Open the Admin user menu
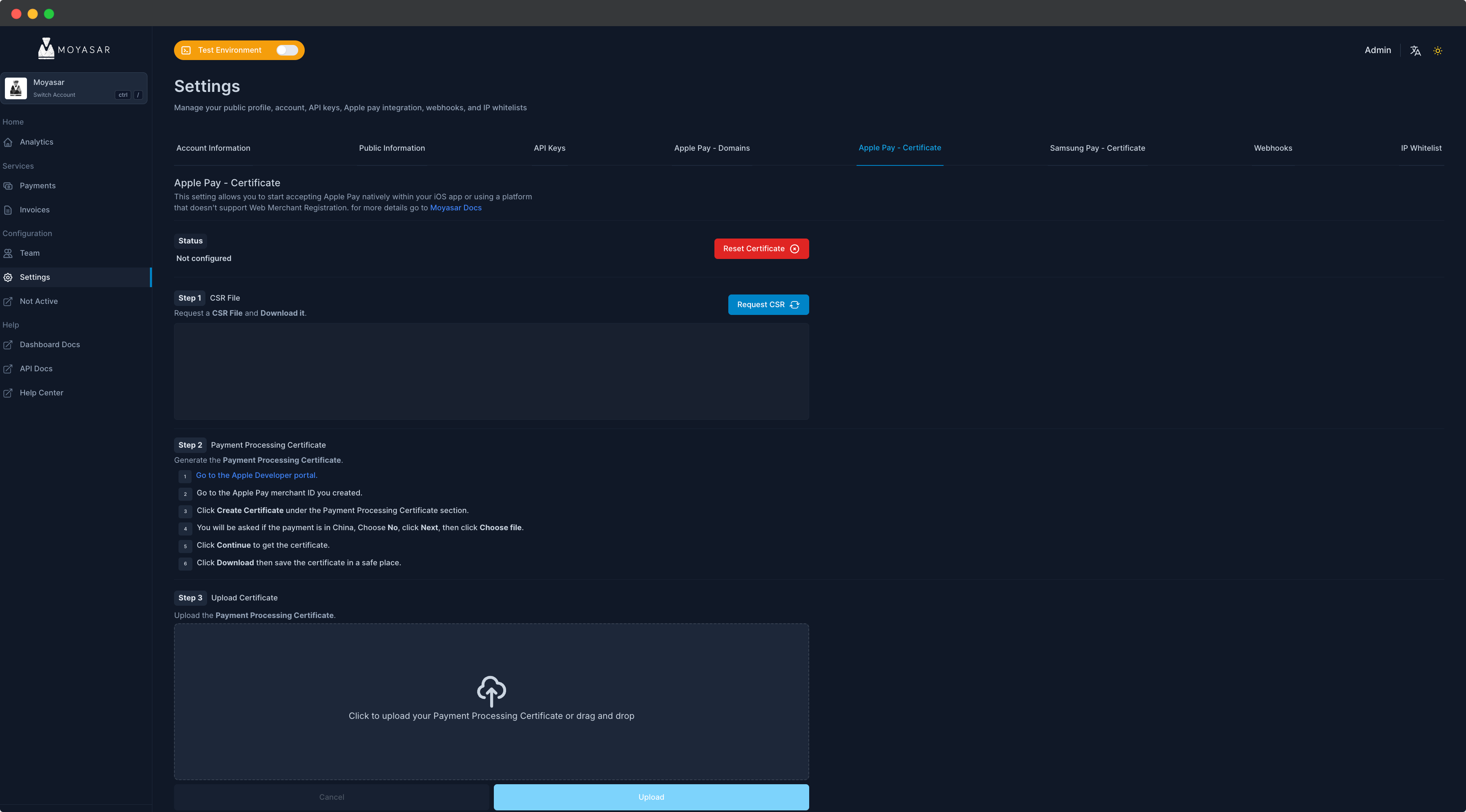This screenshot has width=1466, height=812. [x=1377, y=50]
